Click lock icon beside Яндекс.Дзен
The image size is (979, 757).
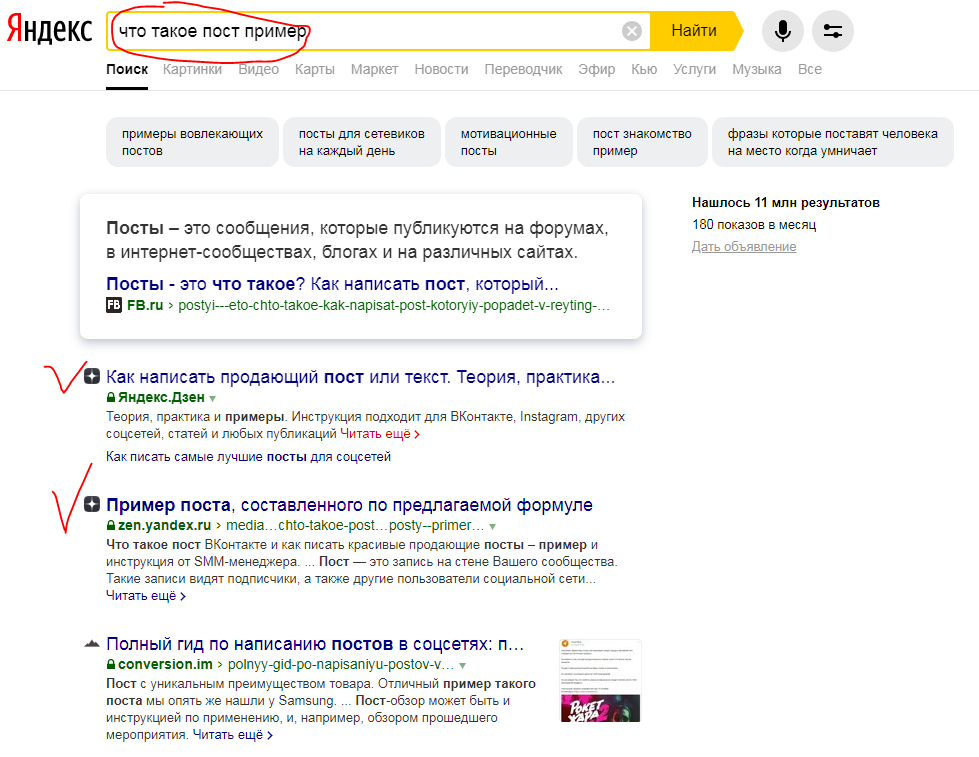(111, 397)
